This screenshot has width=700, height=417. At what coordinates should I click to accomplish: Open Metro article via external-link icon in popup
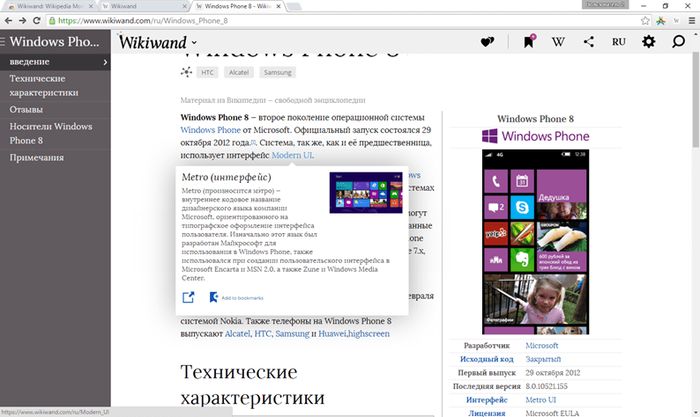click(189, 297)
